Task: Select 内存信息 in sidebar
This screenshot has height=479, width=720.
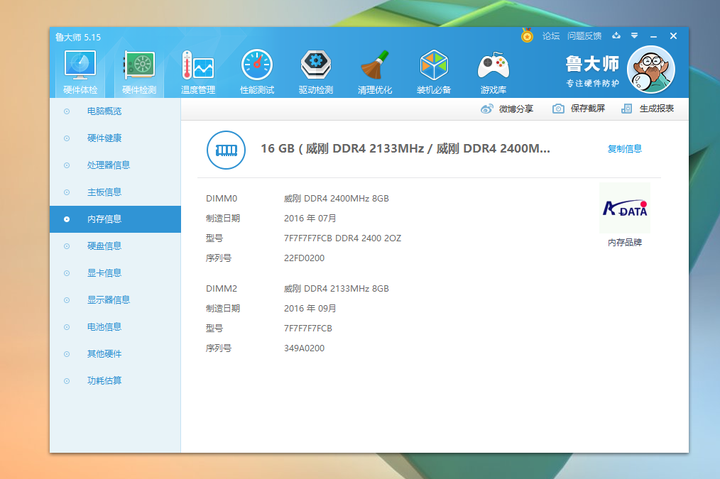Action: pyautogui.click(x=115, y=219)
